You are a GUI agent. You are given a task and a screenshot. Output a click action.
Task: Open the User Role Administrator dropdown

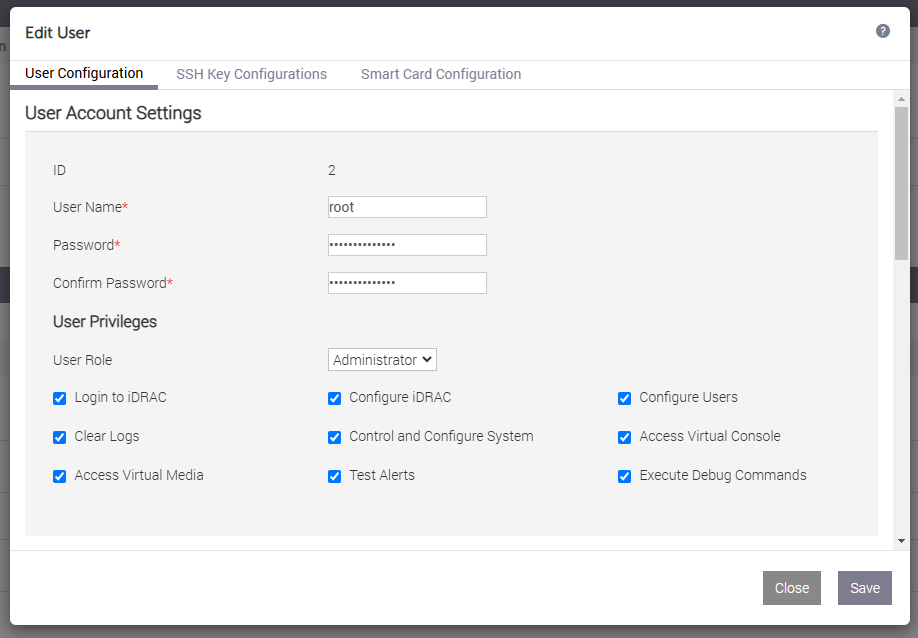click(382, 360)
